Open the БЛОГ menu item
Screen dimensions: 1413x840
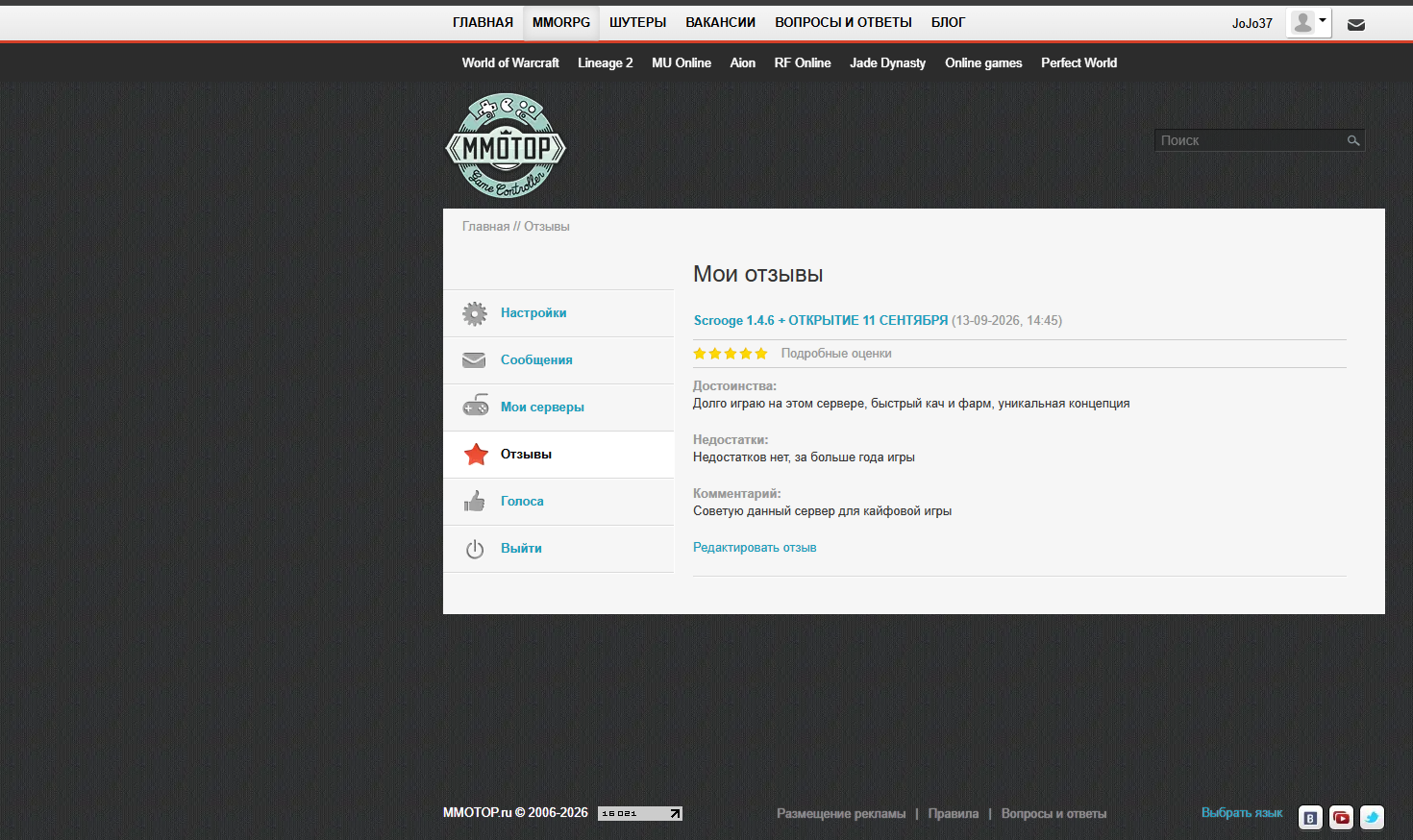point(948,22)
